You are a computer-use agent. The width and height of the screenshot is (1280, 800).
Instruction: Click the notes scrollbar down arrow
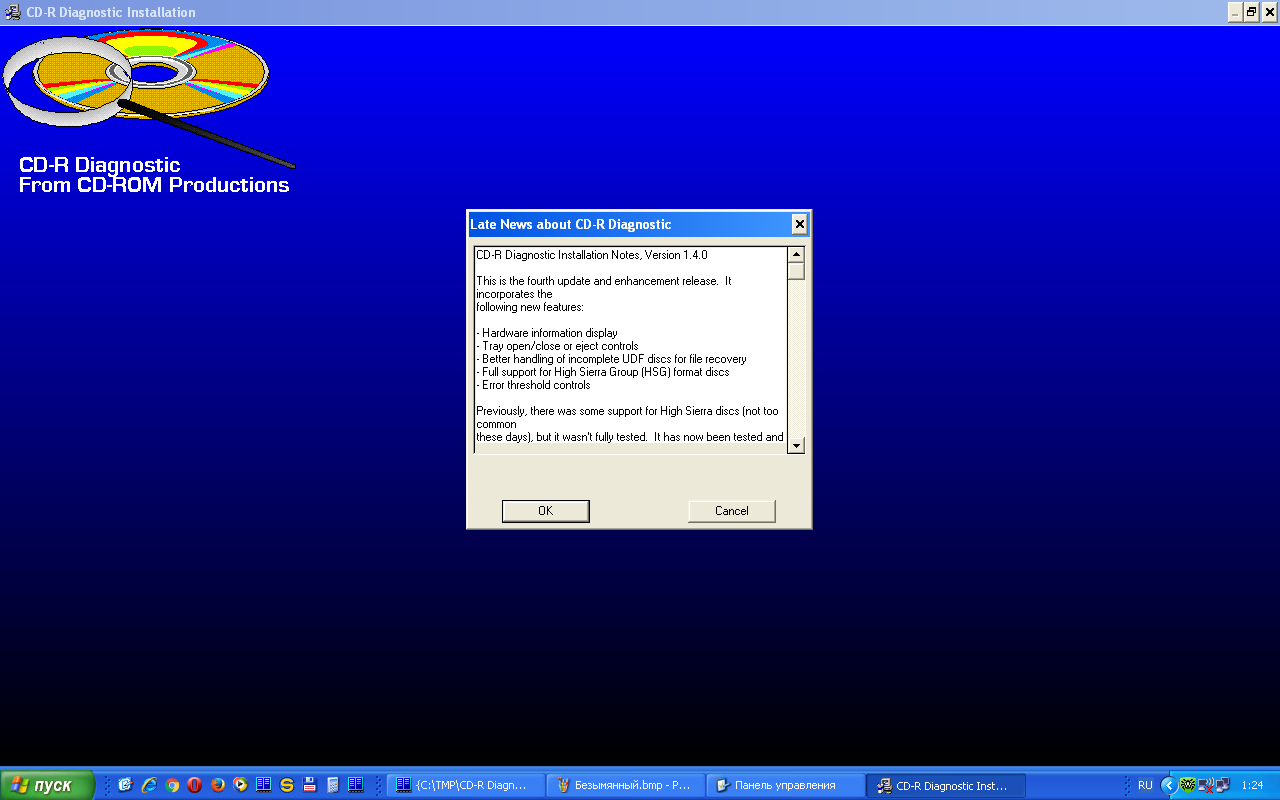tap(796, 445)
